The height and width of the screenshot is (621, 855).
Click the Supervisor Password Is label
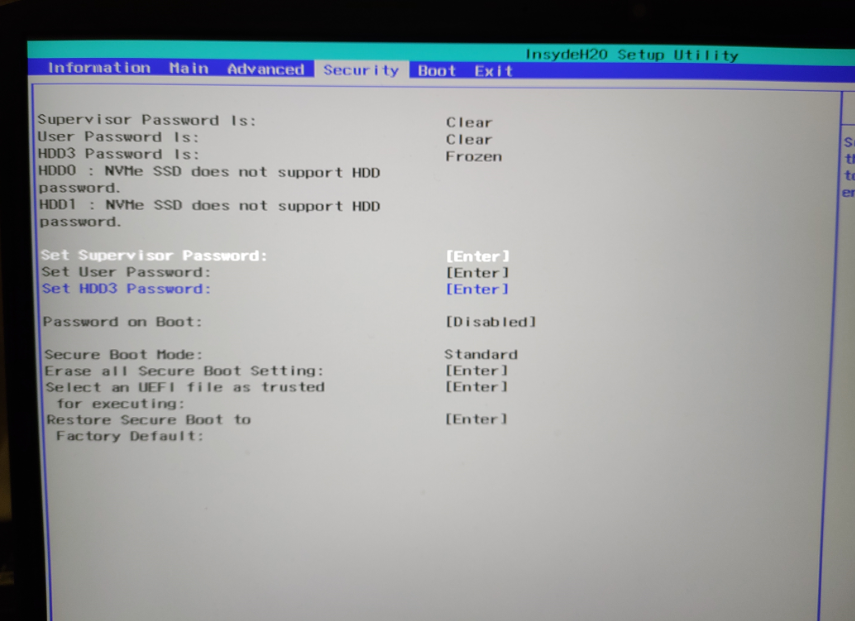[x=147, y=120]
